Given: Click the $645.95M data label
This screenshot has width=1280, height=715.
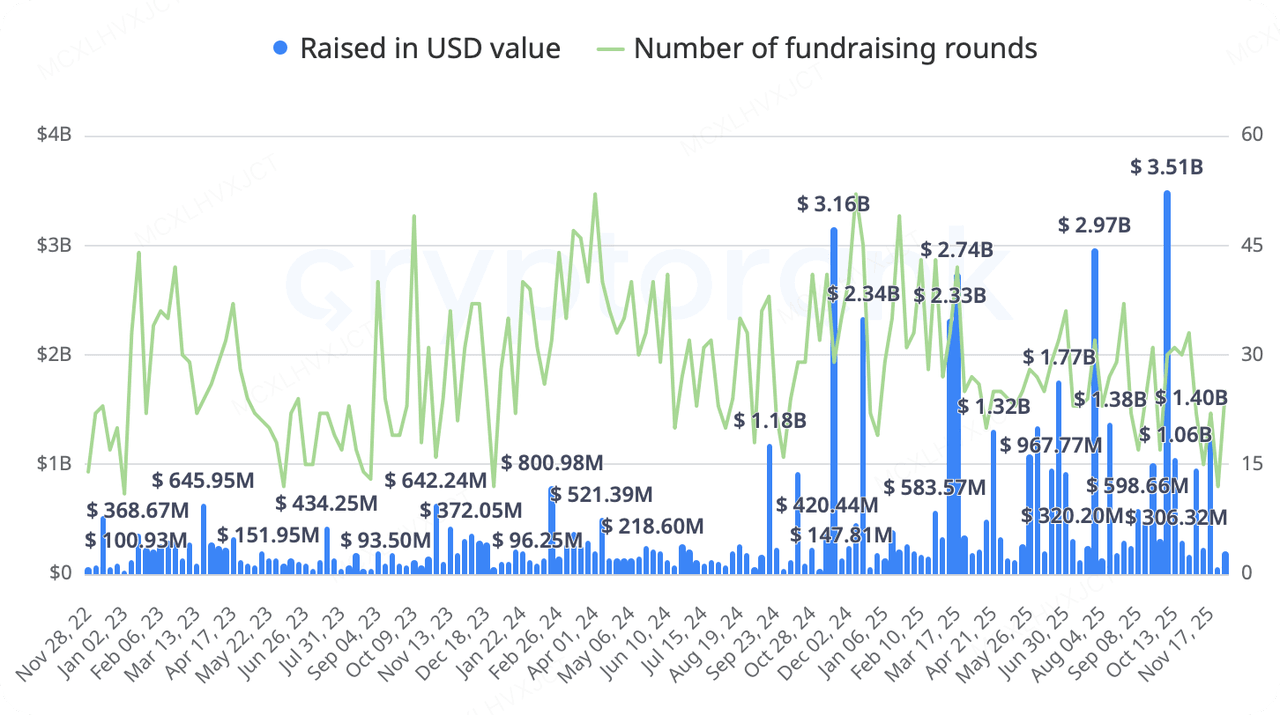Looking at the screenshot, I should coord(204,480).
